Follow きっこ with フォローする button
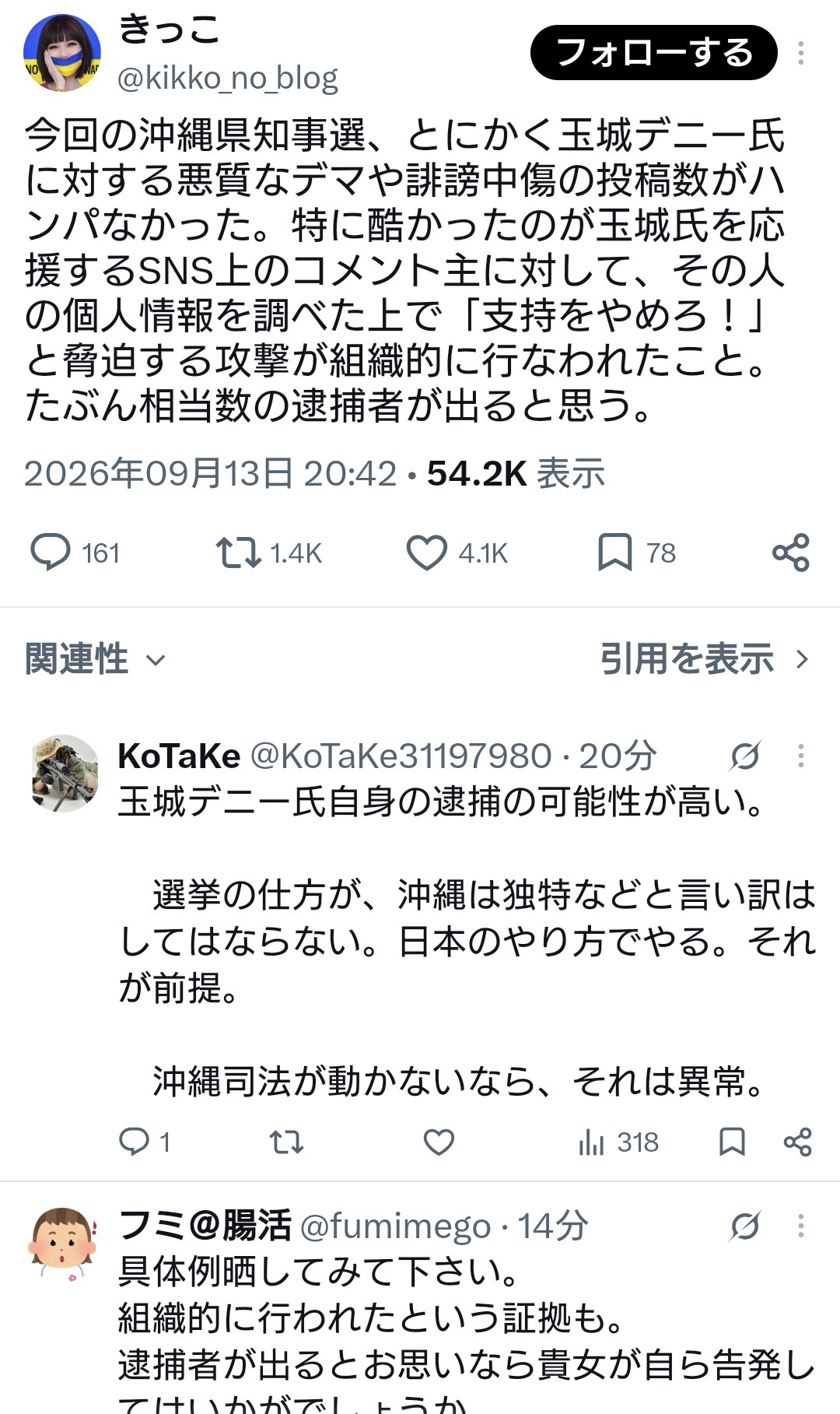This screenshot has width=840, height=1414. pos(654,53)
